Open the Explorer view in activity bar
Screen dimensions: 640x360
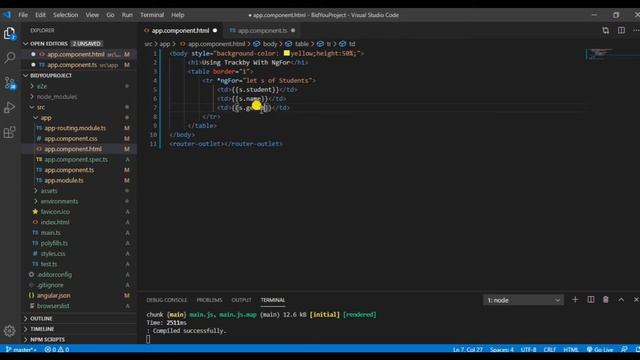pyautogui.click(x=9, y=33)
